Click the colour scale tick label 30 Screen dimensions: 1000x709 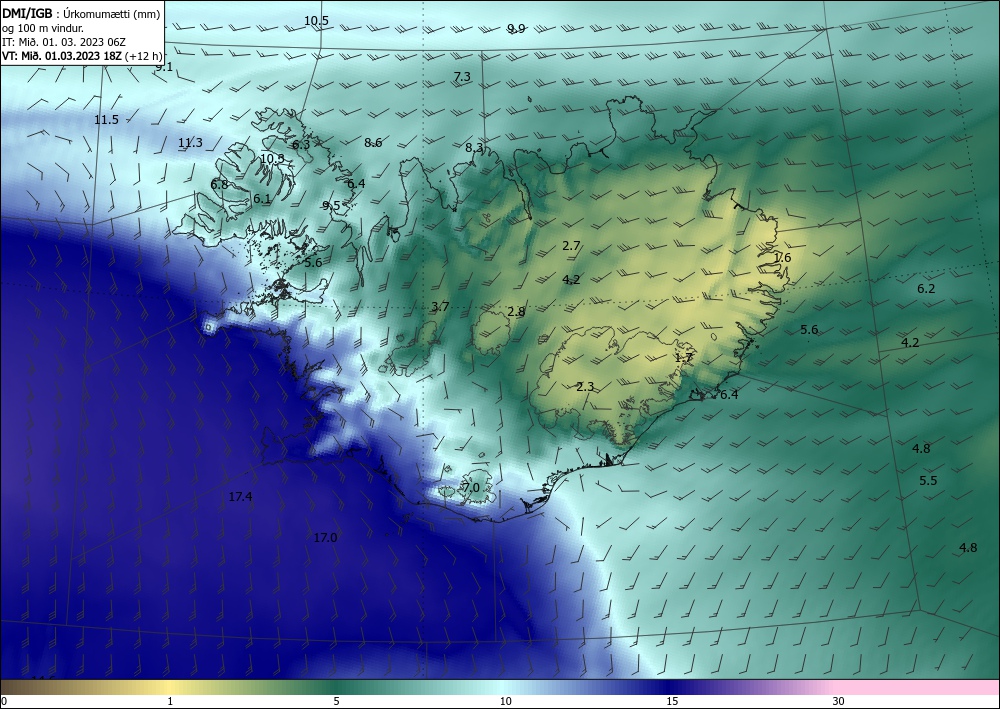[x=839, y=701]
